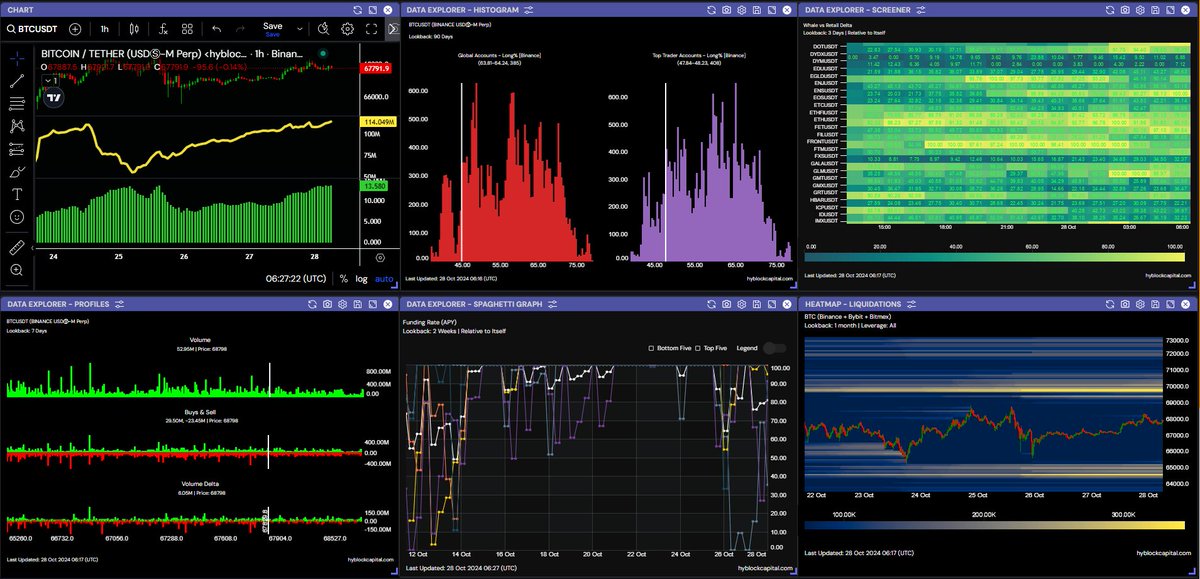
Task: Take a snapshot of the Histogram panel
Action: (726, 9)
